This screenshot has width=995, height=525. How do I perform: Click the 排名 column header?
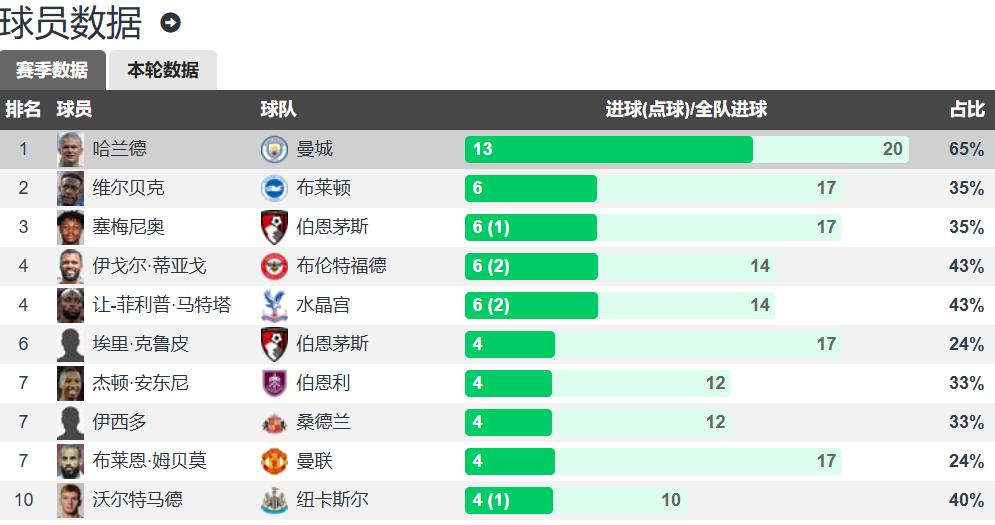pyautogui.click(x=23, y=110)
